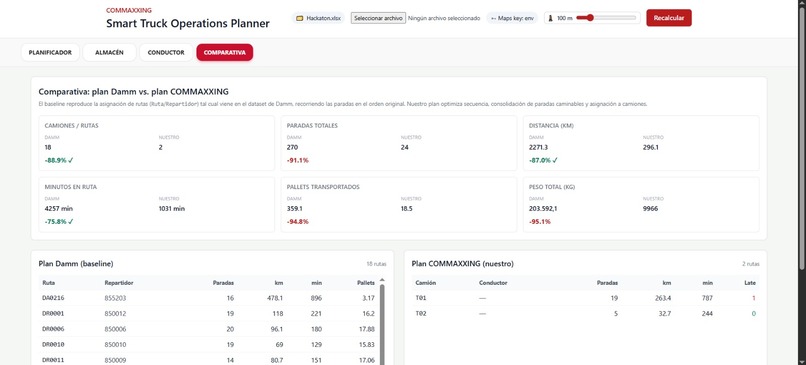
Task: Click the 1031 min Nuestro value
Action: [172, 209]
